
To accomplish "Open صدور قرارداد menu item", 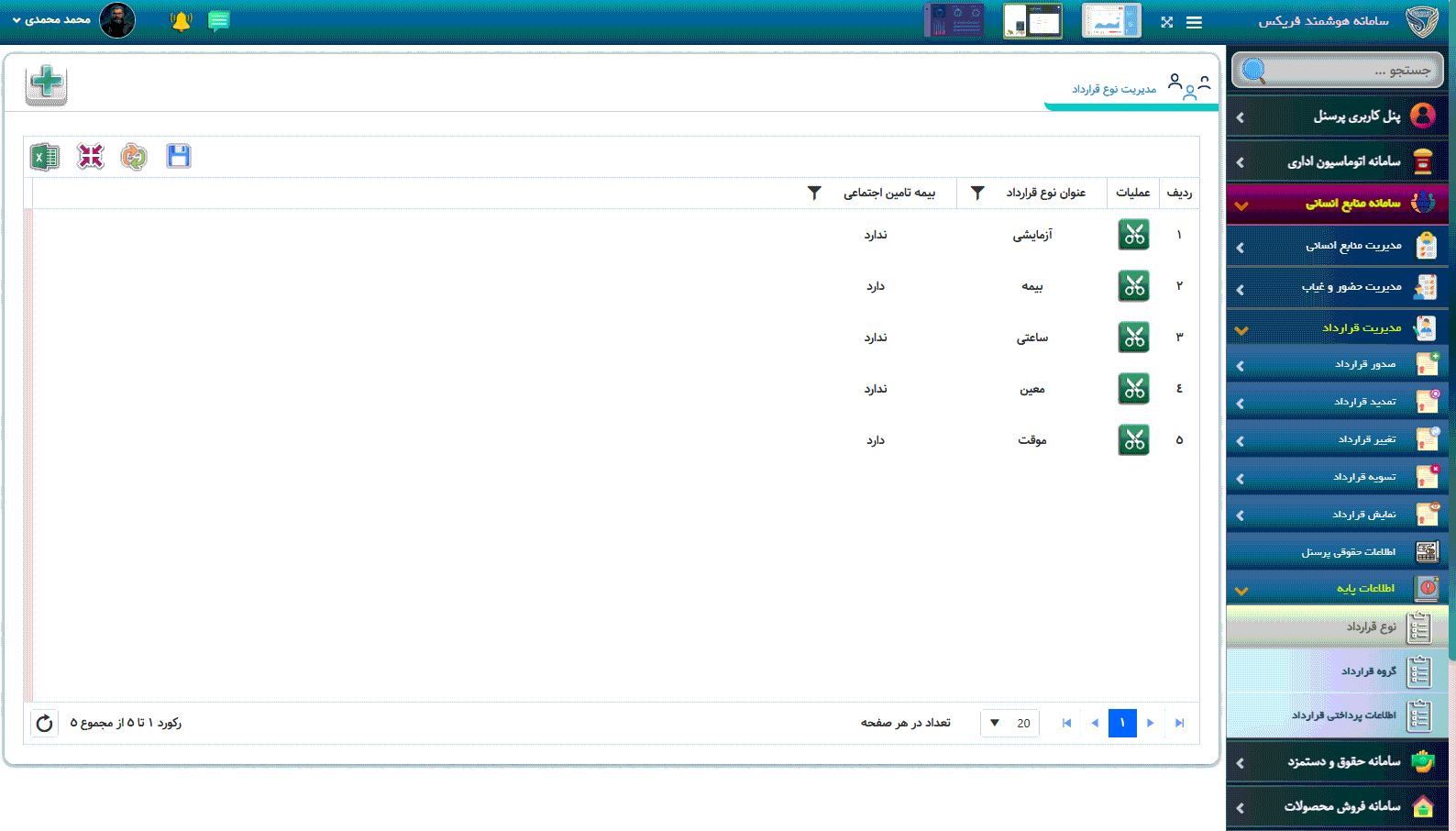I will (x=1363, y=365).
